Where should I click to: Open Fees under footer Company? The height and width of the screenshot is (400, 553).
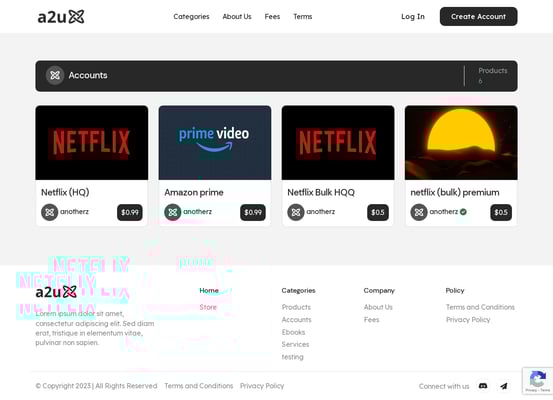[x=372, y=320]
